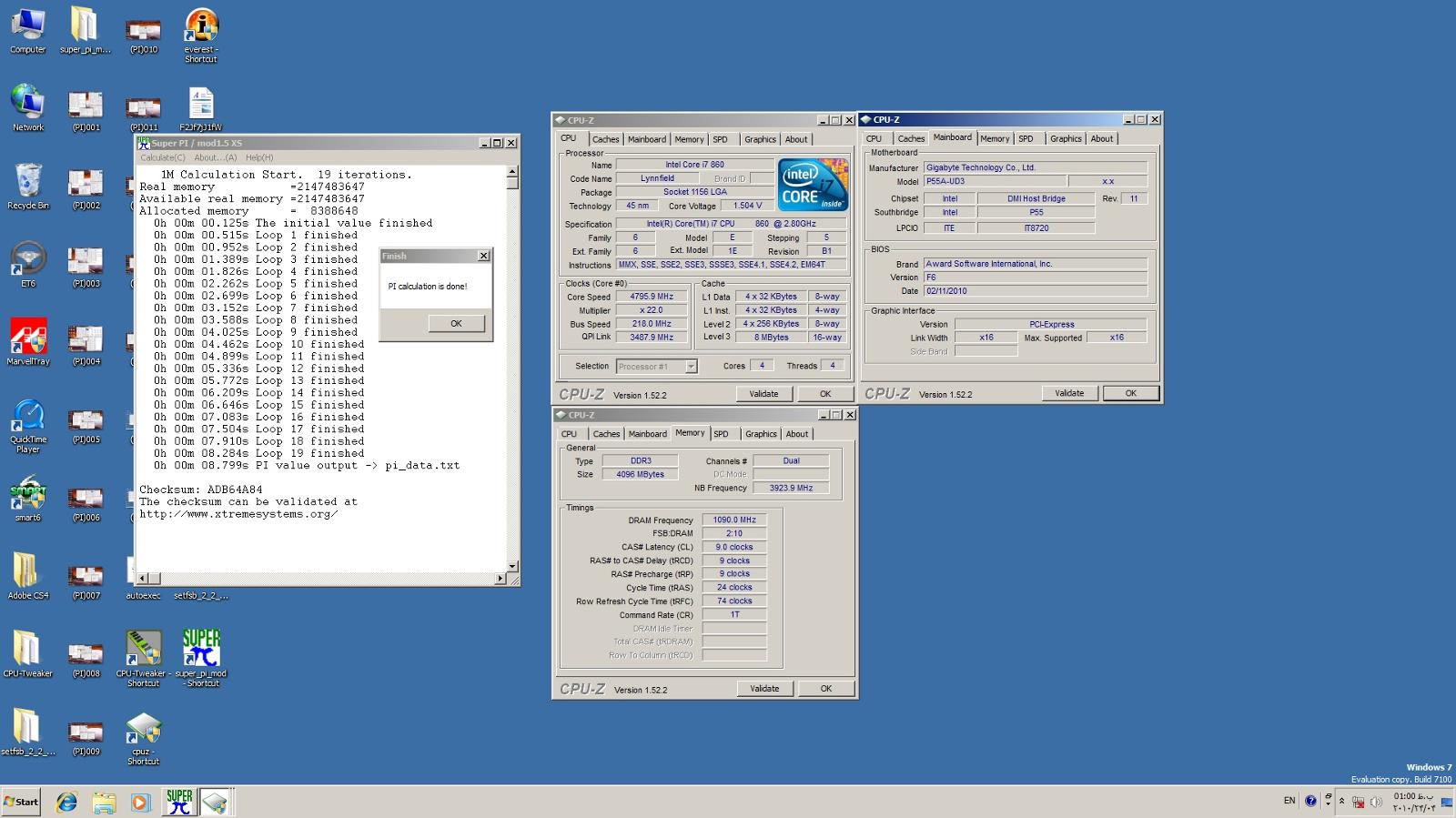Select SPD tab in CPU-Z Memory window
The width and height of the screenshot is (1456, 818).
point(722,434)
